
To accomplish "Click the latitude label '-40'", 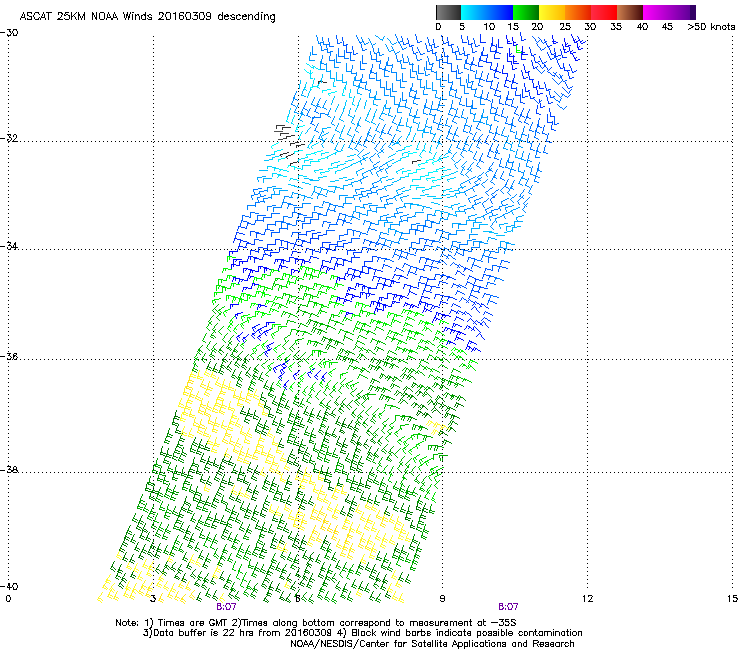I will (9, 586).
